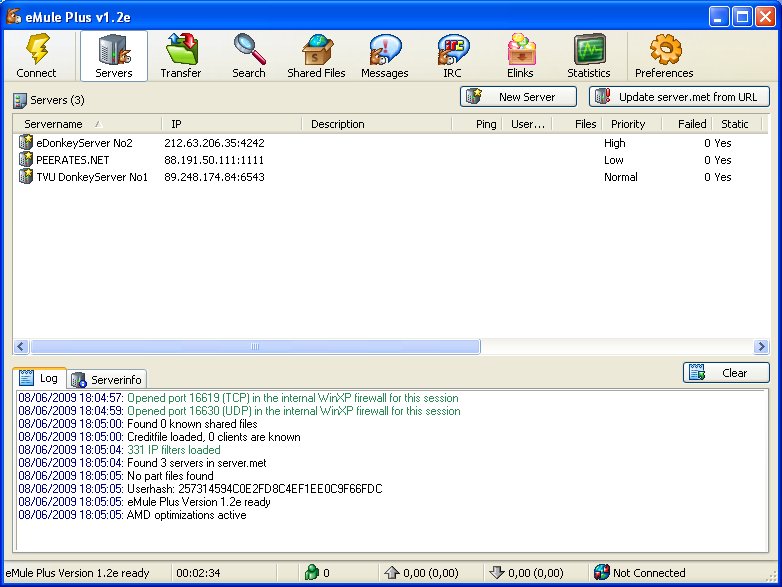Image resolution: width=782 pixels, height=587 pixels.
Task: Click IP 212.63.206.35:4242
Action: point(214,143)
